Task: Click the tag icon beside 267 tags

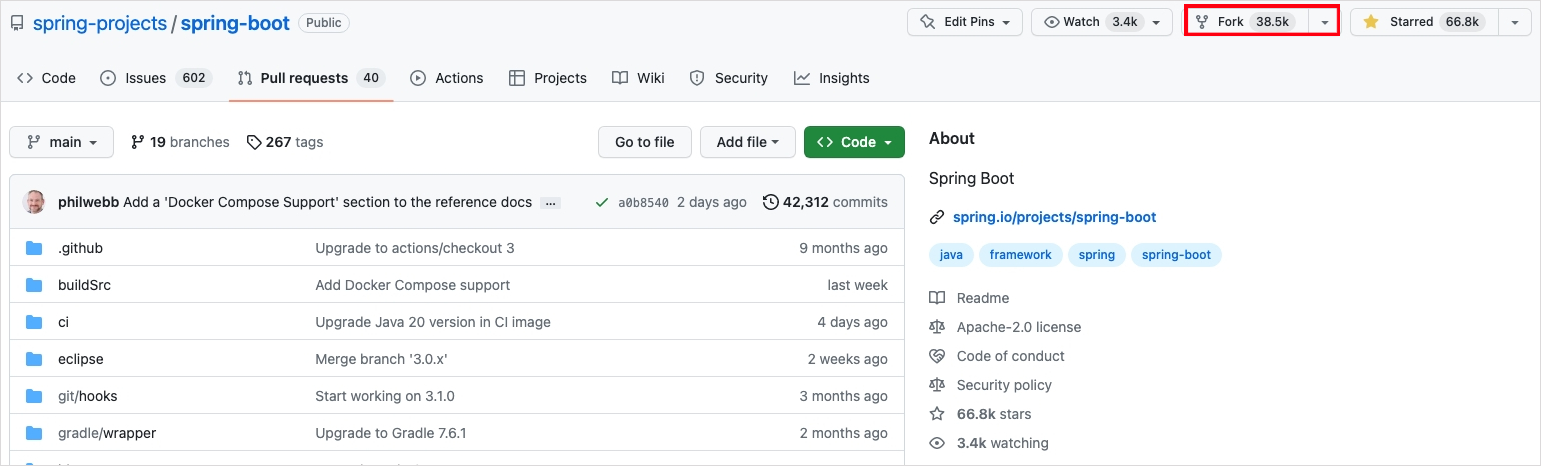Action: pos(254,142)
